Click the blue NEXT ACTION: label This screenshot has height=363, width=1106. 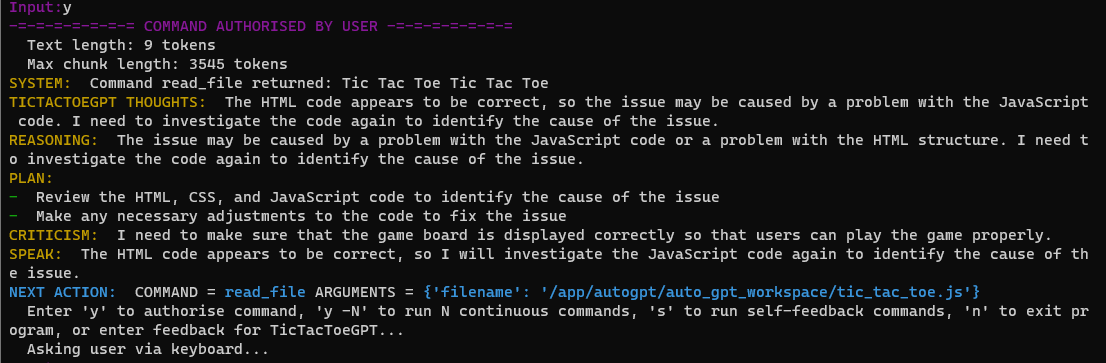coord(62,292)
